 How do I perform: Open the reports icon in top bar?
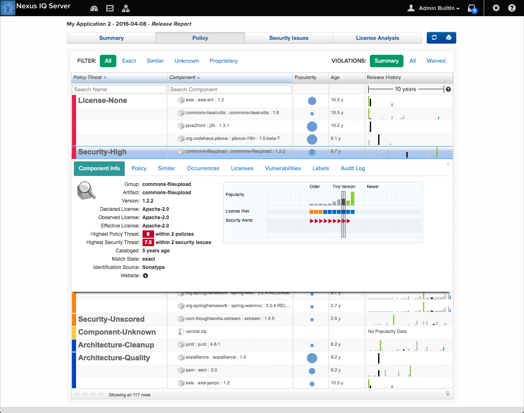[110, 9]
